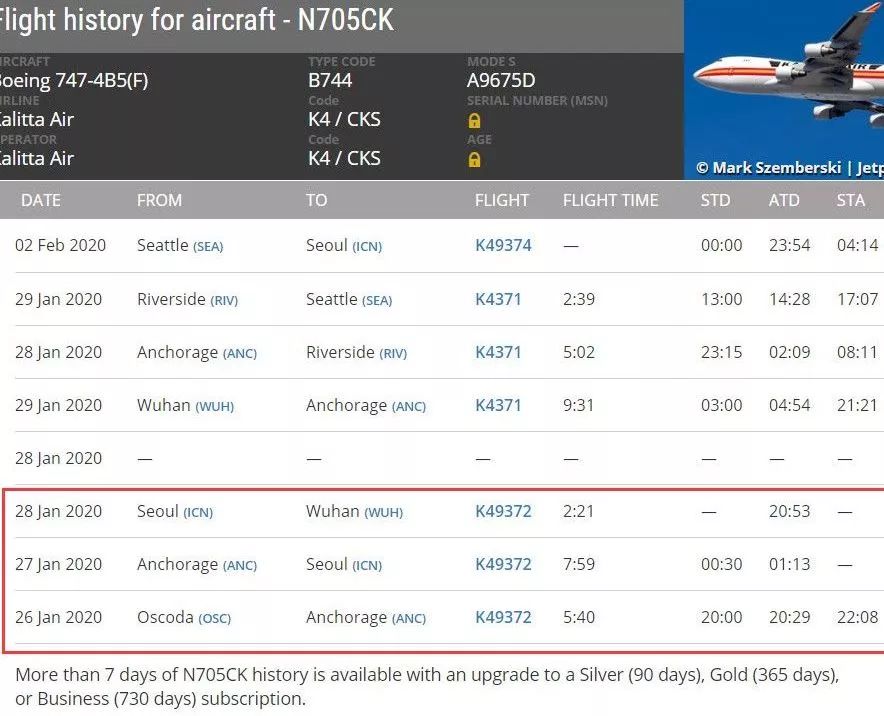Screen dimensions: 884x716
Task: Open flight K49374 link
Action: click(x=503, y=245)
